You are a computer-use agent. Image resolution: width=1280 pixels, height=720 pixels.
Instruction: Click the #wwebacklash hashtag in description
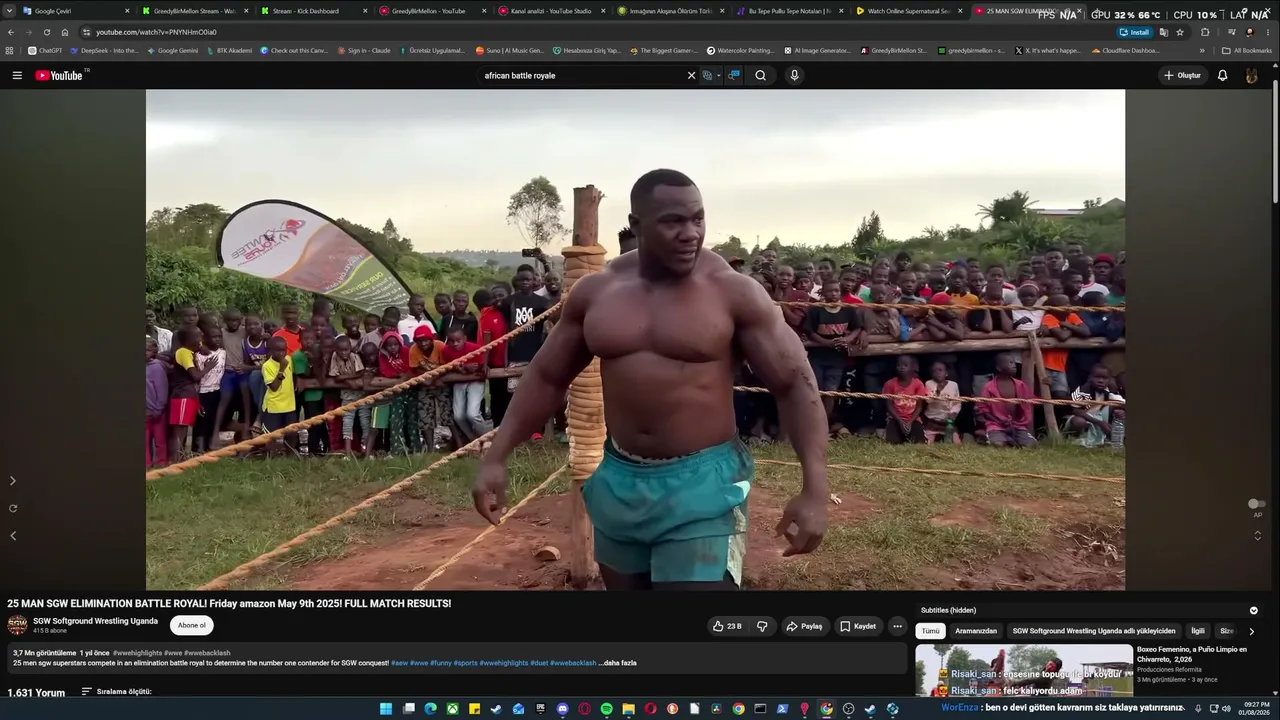pyautogui.click(x=573, y=663)
